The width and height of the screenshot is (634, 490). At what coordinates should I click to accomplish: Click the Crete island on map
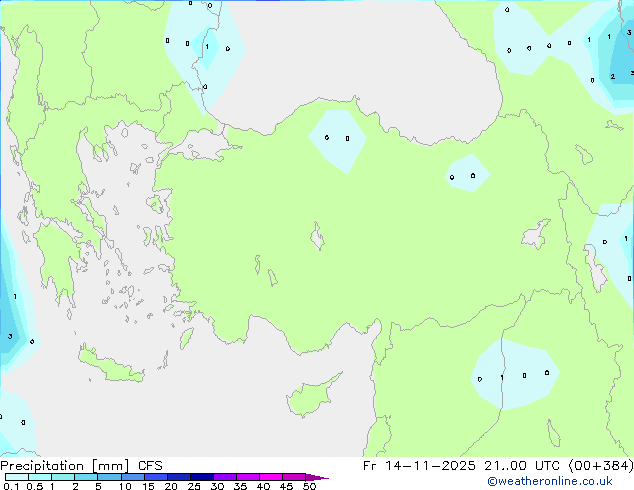coord(111,365)
